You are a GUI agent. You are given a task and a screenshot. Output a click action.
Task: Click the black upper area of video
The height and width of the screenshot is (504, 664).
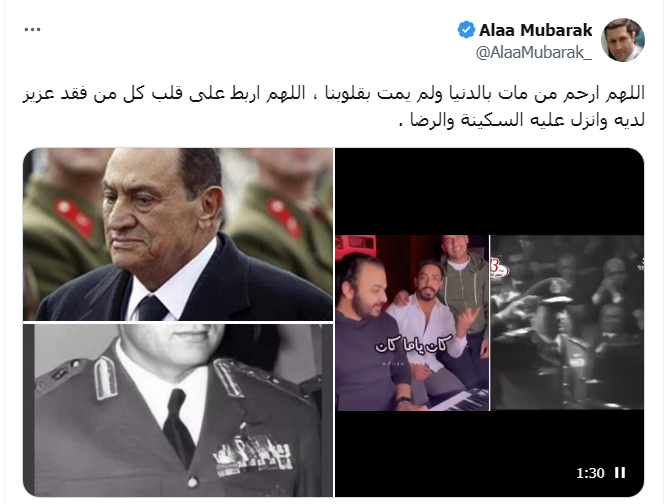click(x=490, y=191)
